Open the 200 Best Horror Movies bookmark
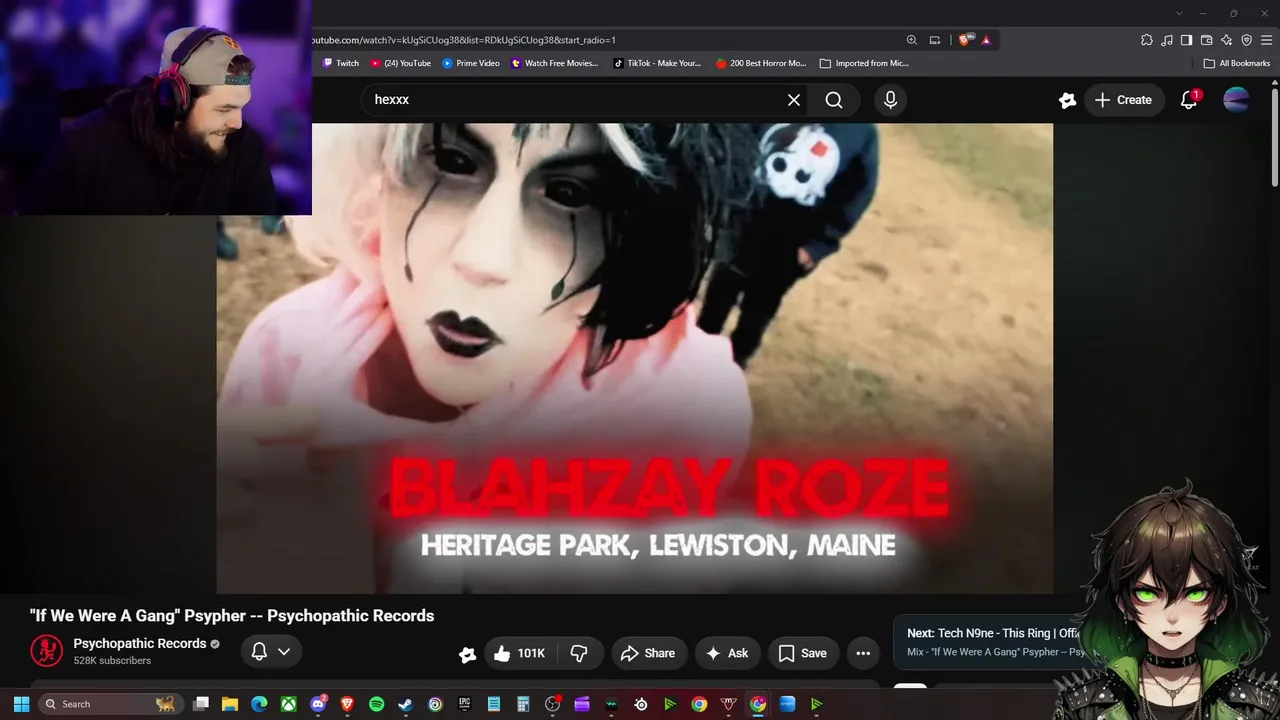Screen dimensions: 1280x720 (760, 63)
